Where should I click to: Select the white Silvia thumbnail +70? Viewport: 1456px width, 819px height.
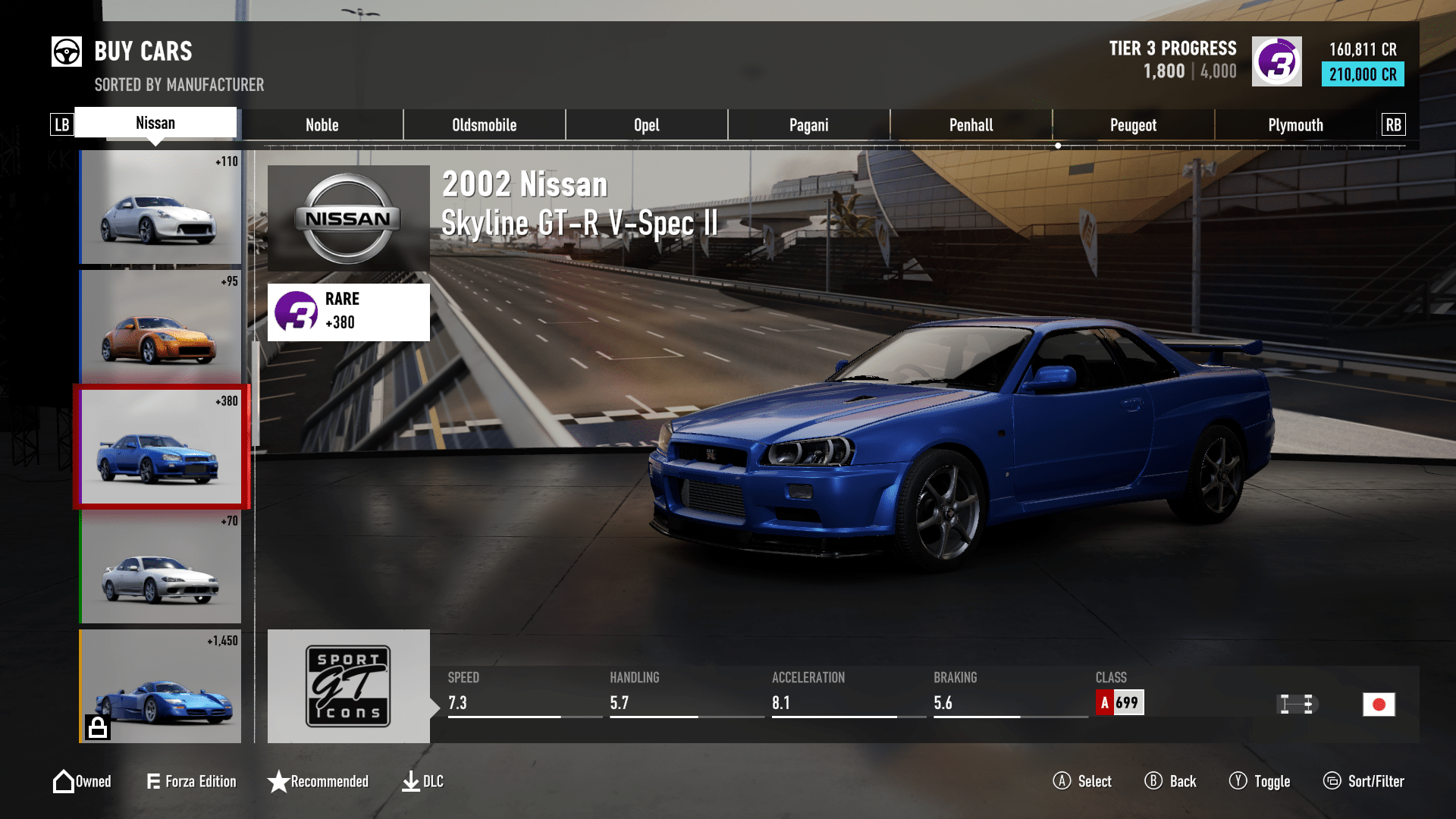click(x=160, y=566)
